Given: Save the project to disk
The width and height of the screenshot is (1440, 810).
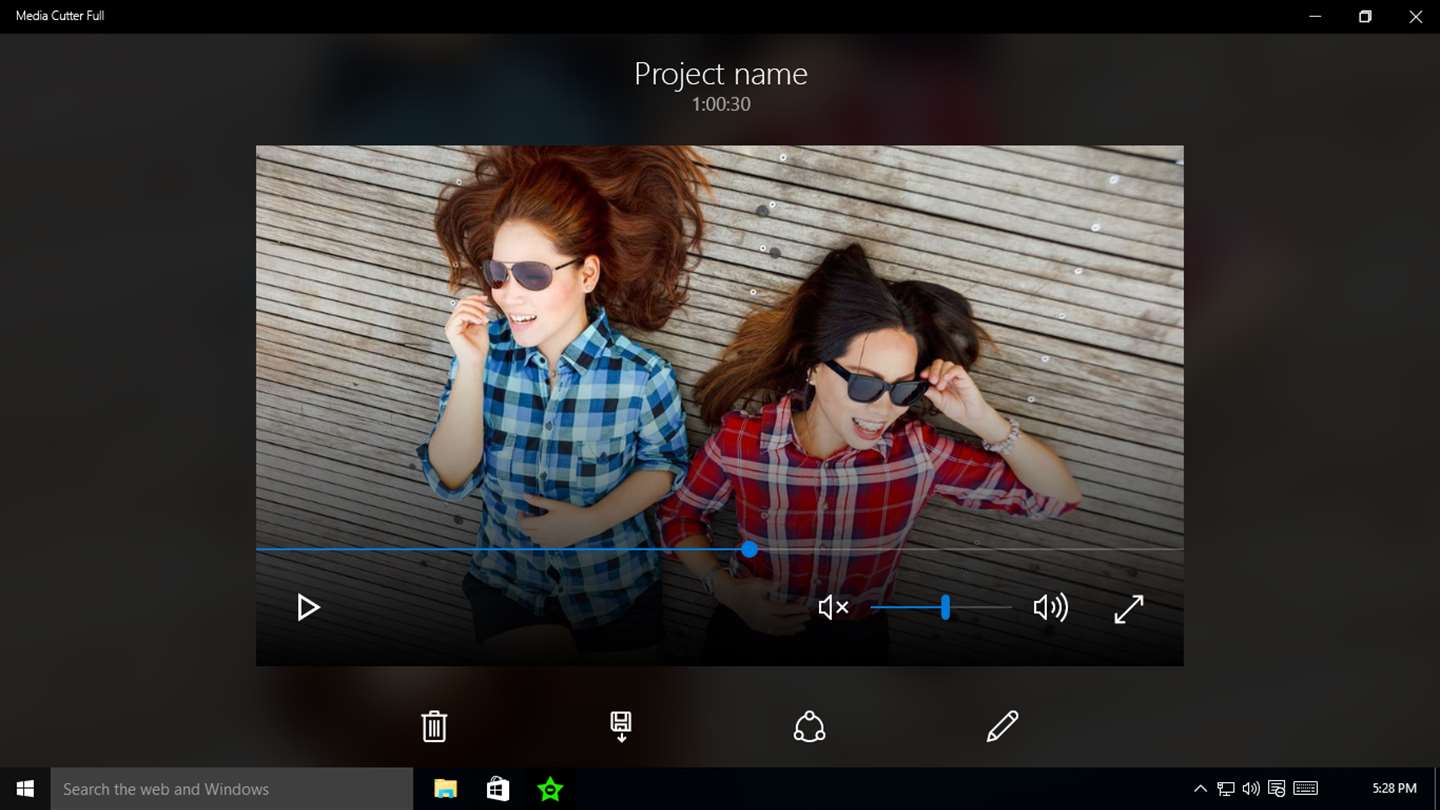Looking at the screenshot, I should click(621, 726).
